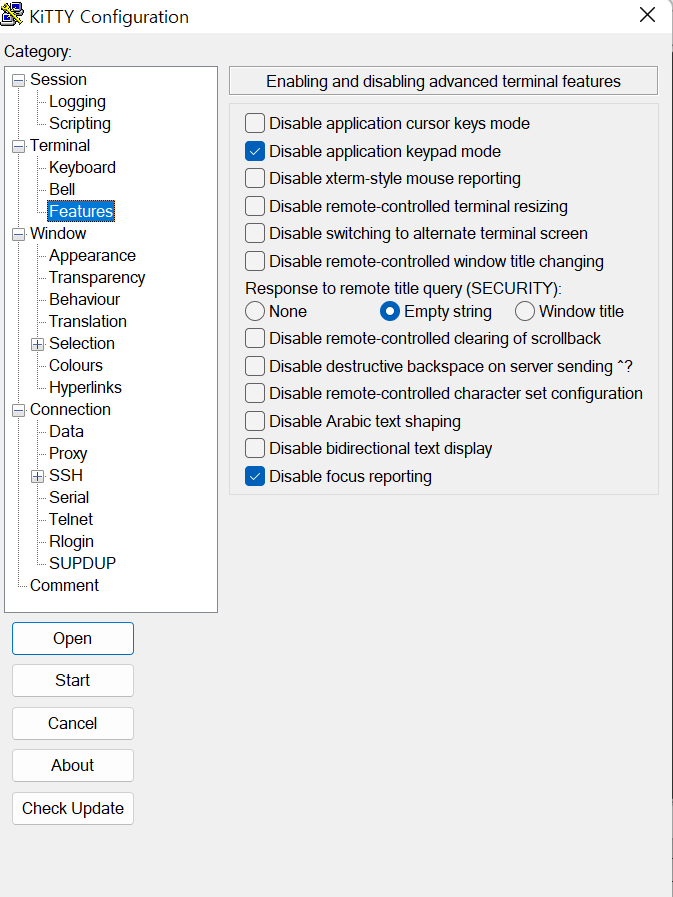Image resolution: width=673 pixels, height=897 pixels.
Task: Collapse the Window tree node
Action: [19, 234]
